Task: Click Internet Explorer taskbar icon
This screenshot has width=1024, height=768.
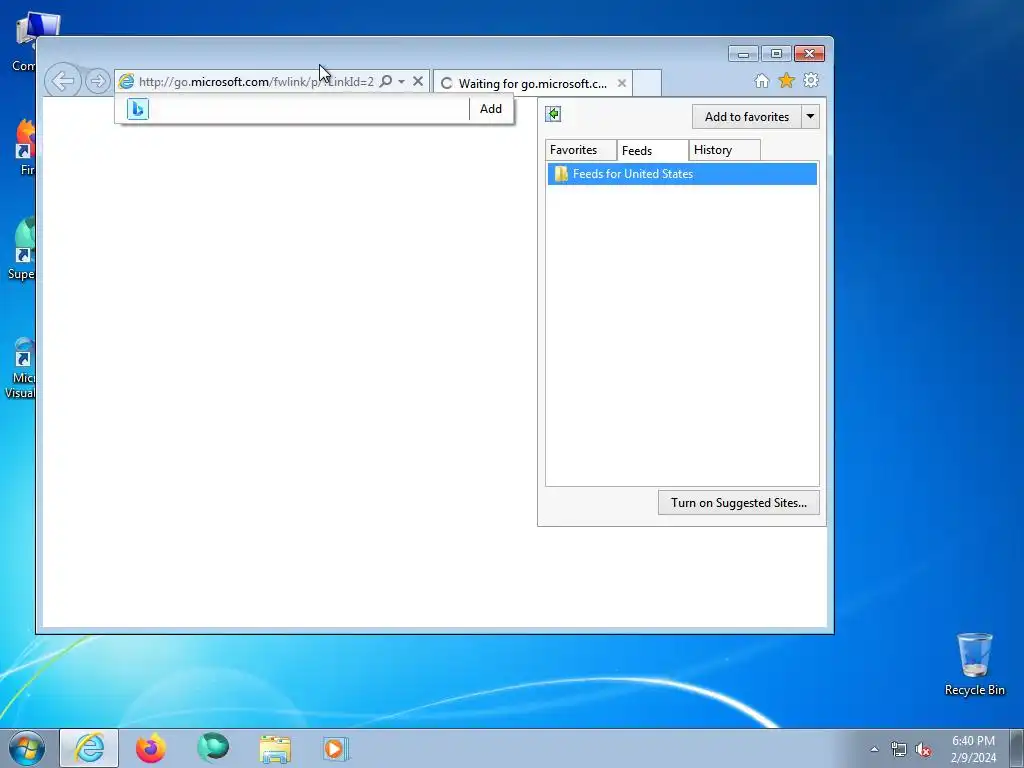Action: pos(89,748)
